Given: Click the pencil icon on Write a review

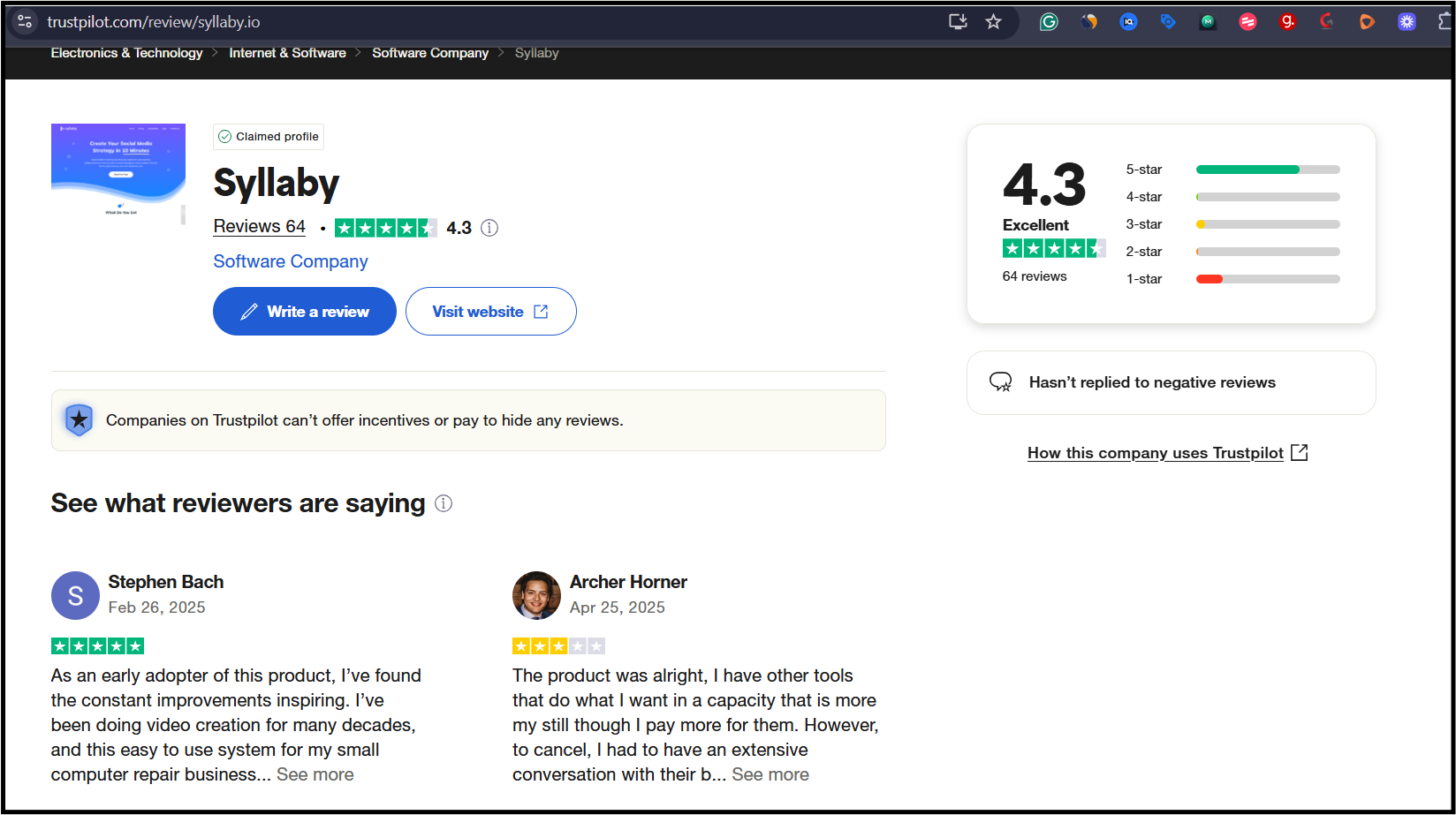Looking at the screenshot, I should click(249, 312).
